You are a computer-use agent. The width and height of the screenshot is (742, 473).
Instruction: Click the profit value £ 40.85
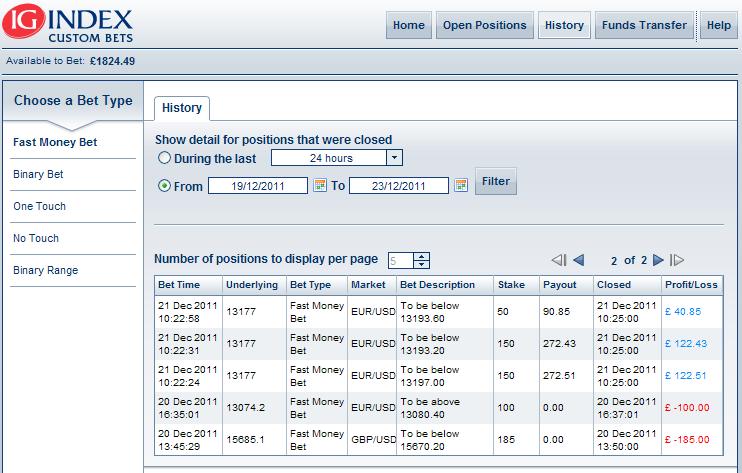683,312
